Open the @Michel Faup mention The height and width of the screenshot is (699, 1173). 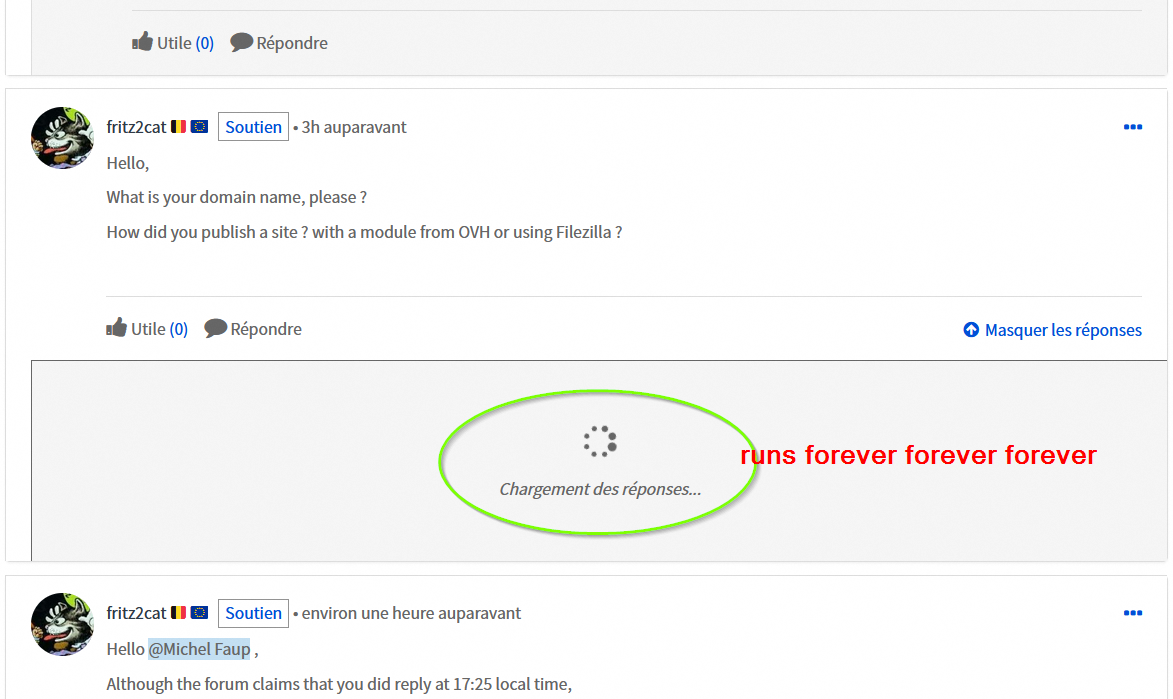pos(199,649)
